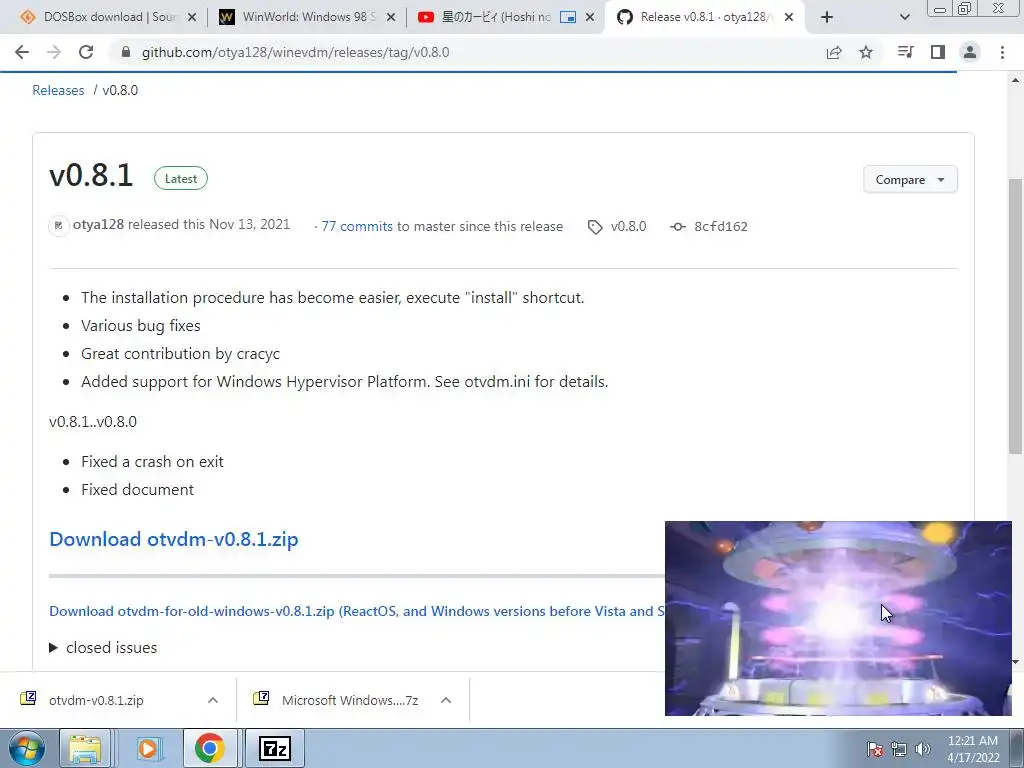The width and height of the screenshot is (1024, 768).
Task: Open the Compare dropdown
Action: tap(910, 180)
